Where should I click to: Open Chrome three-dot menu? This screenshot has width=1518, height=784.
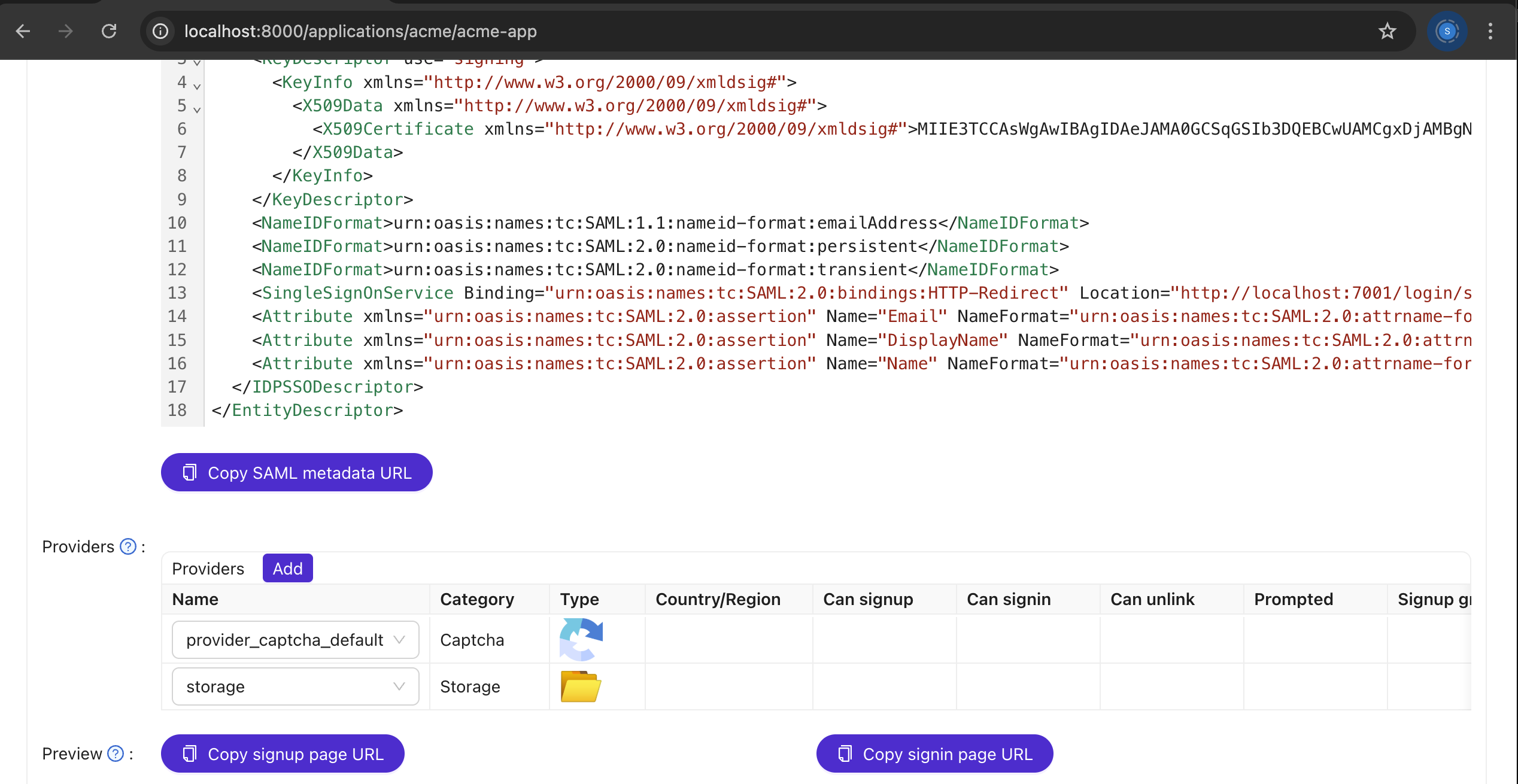pos(1490,31)
